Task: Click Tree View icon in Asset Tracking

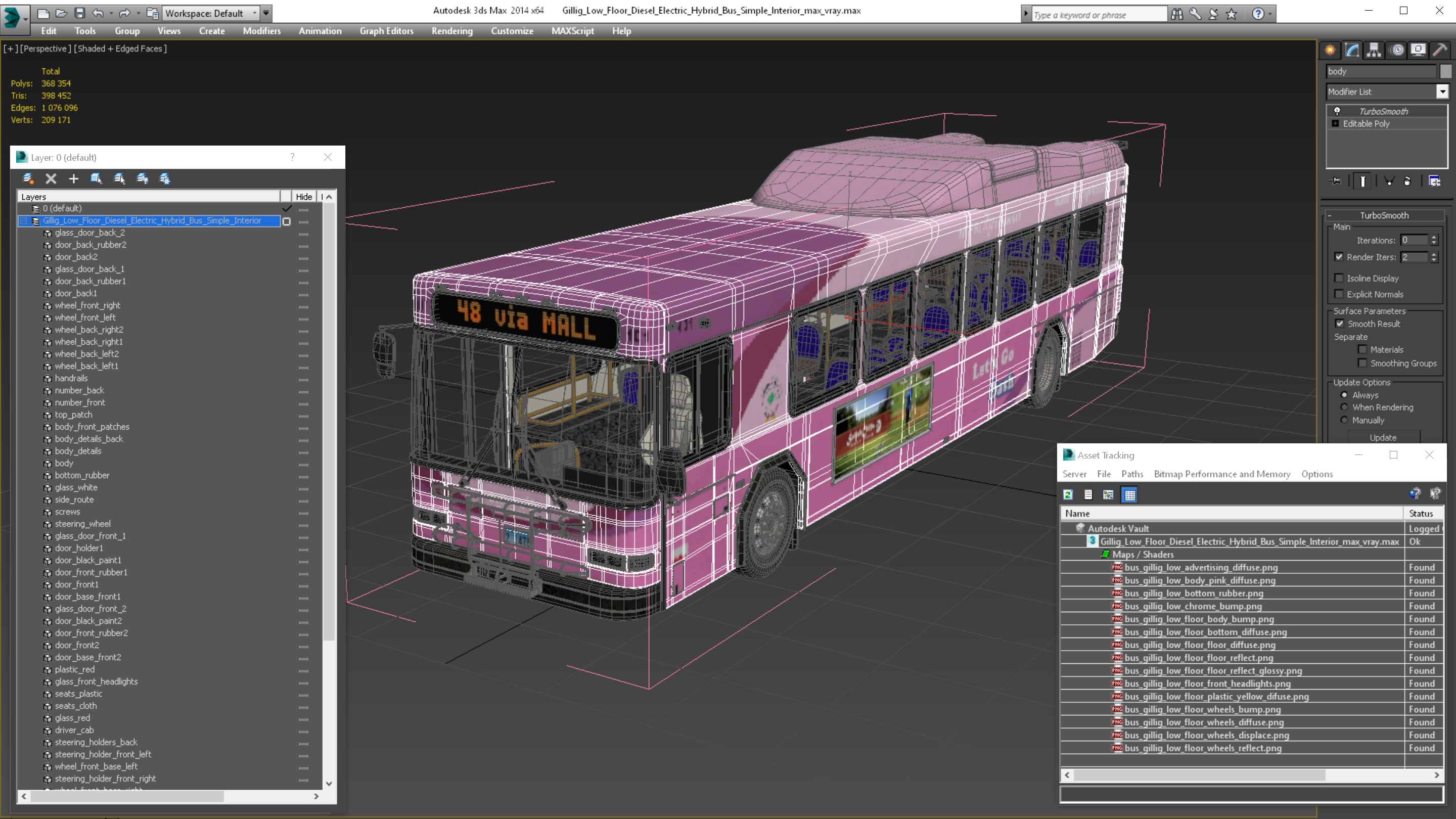Action: pos(1108,494)
